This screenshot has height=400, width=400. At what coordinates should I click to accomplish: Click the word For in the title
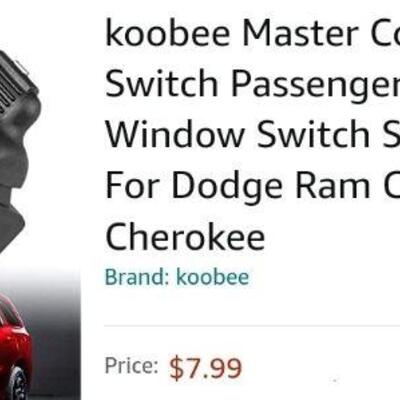(x=131, y=185)
